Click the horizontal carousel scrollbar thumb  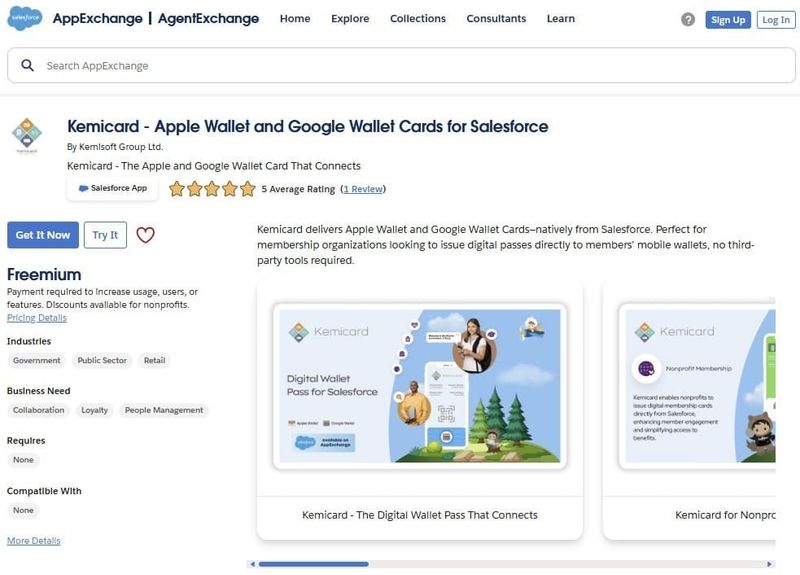(313, 564)
